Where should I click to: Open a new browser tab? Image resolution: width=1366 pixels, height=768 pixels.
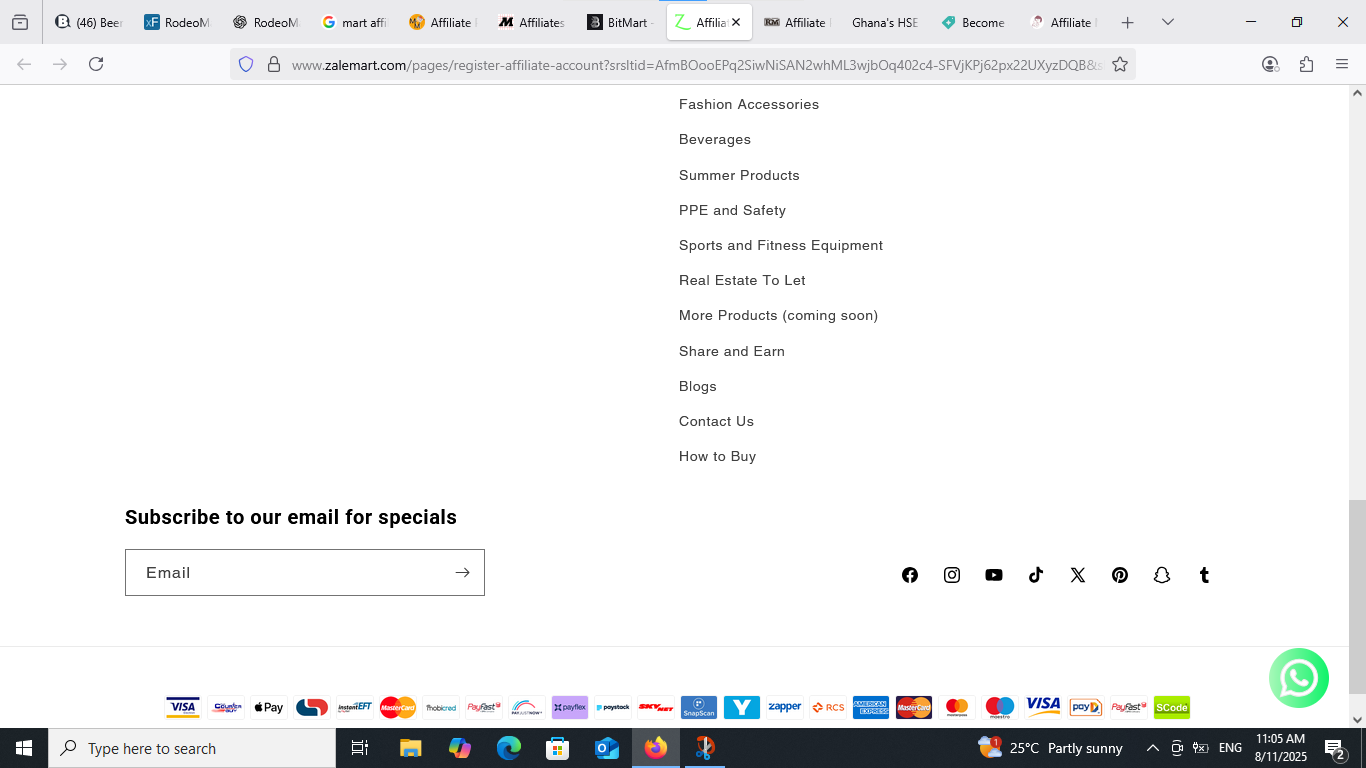[1127, 22]
